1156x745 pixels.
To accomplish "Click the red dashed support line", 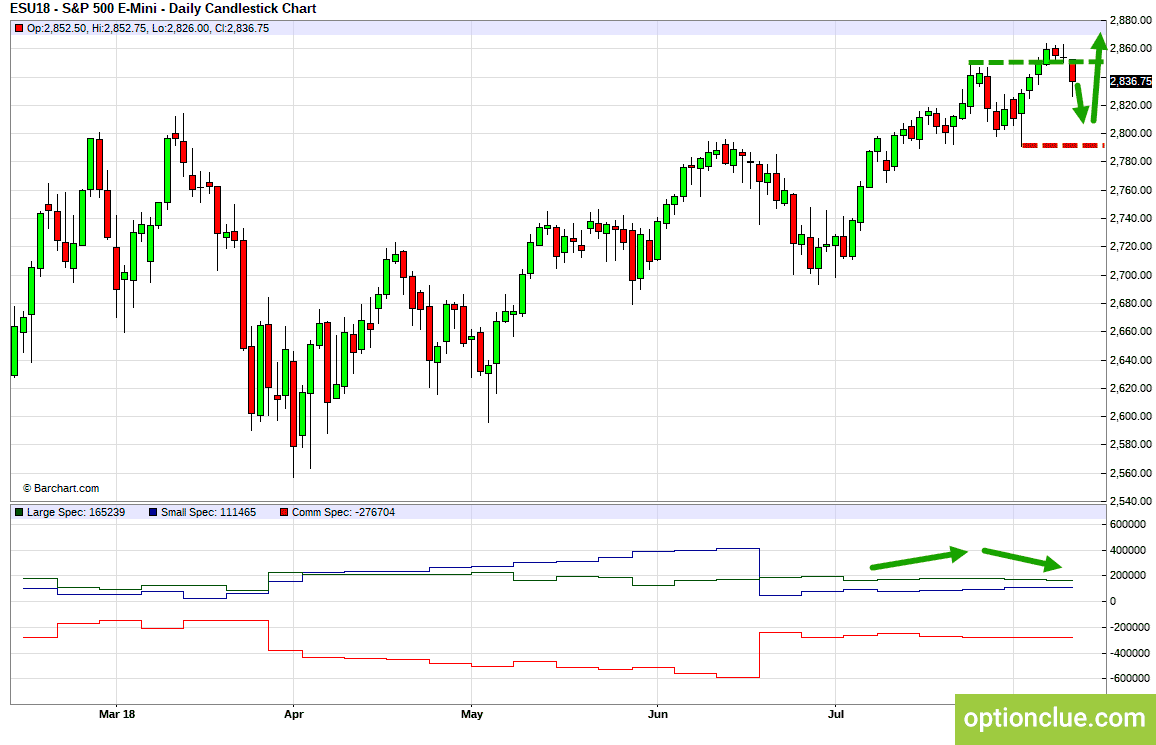I will click(x=1062, y=146).
